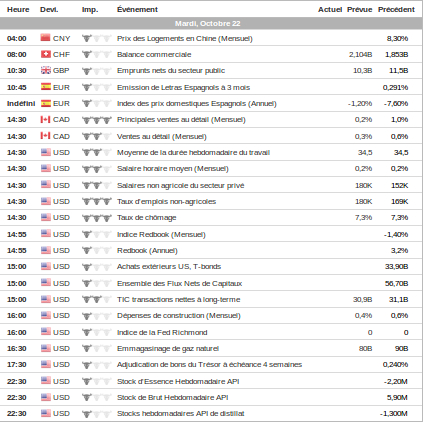Click the Prévue column header

(x=359, y=10)
